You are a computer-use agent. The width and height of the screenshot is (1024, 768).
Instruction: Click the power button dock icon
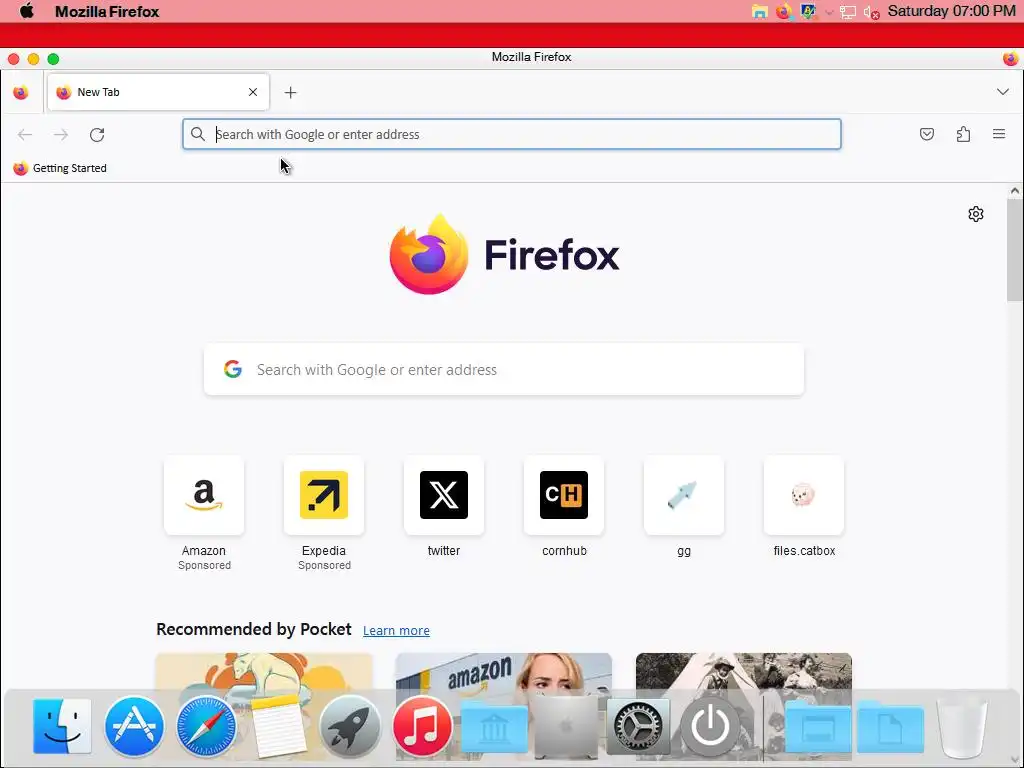pos(710,726)
